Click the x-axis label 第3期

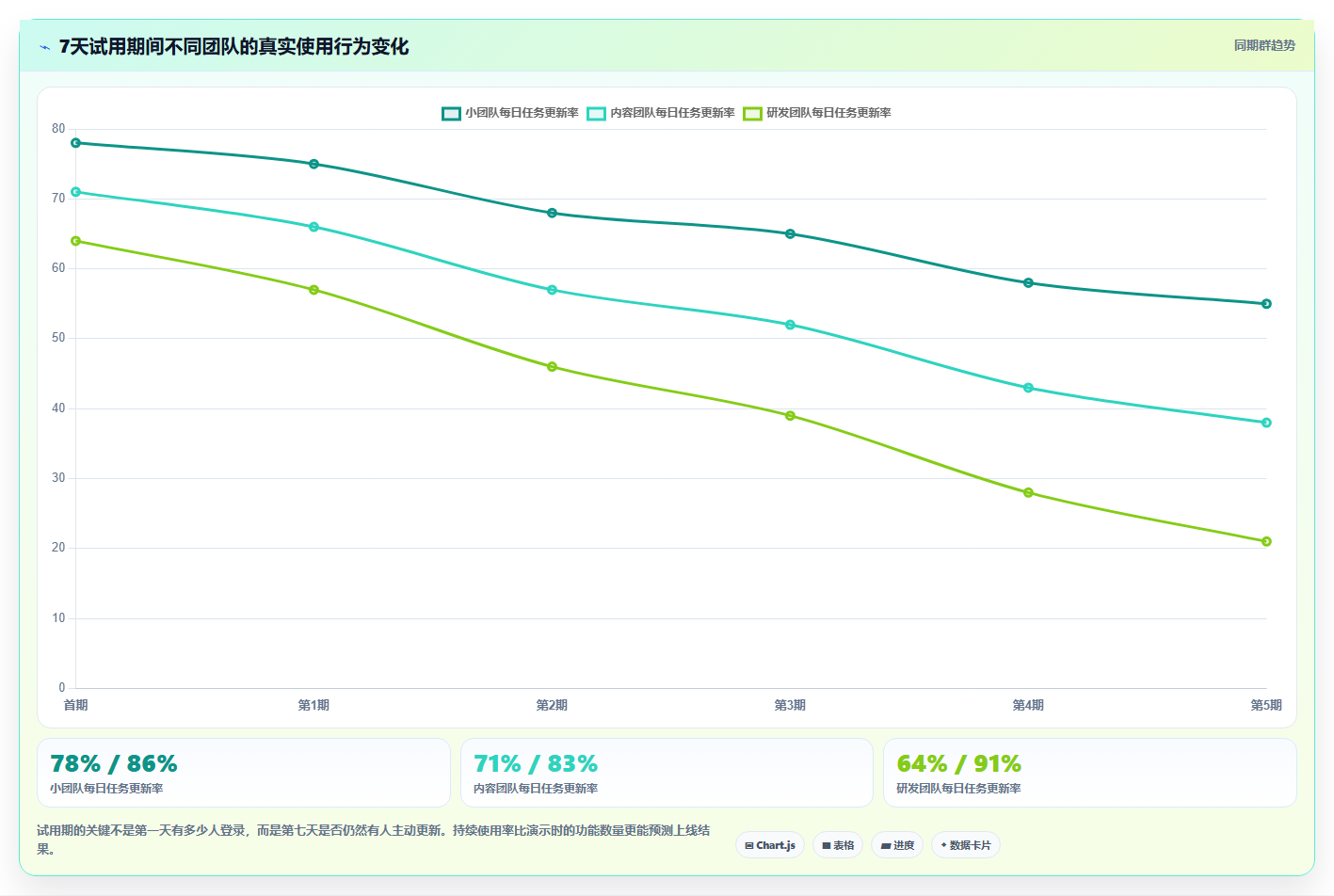tap(790, 705)
